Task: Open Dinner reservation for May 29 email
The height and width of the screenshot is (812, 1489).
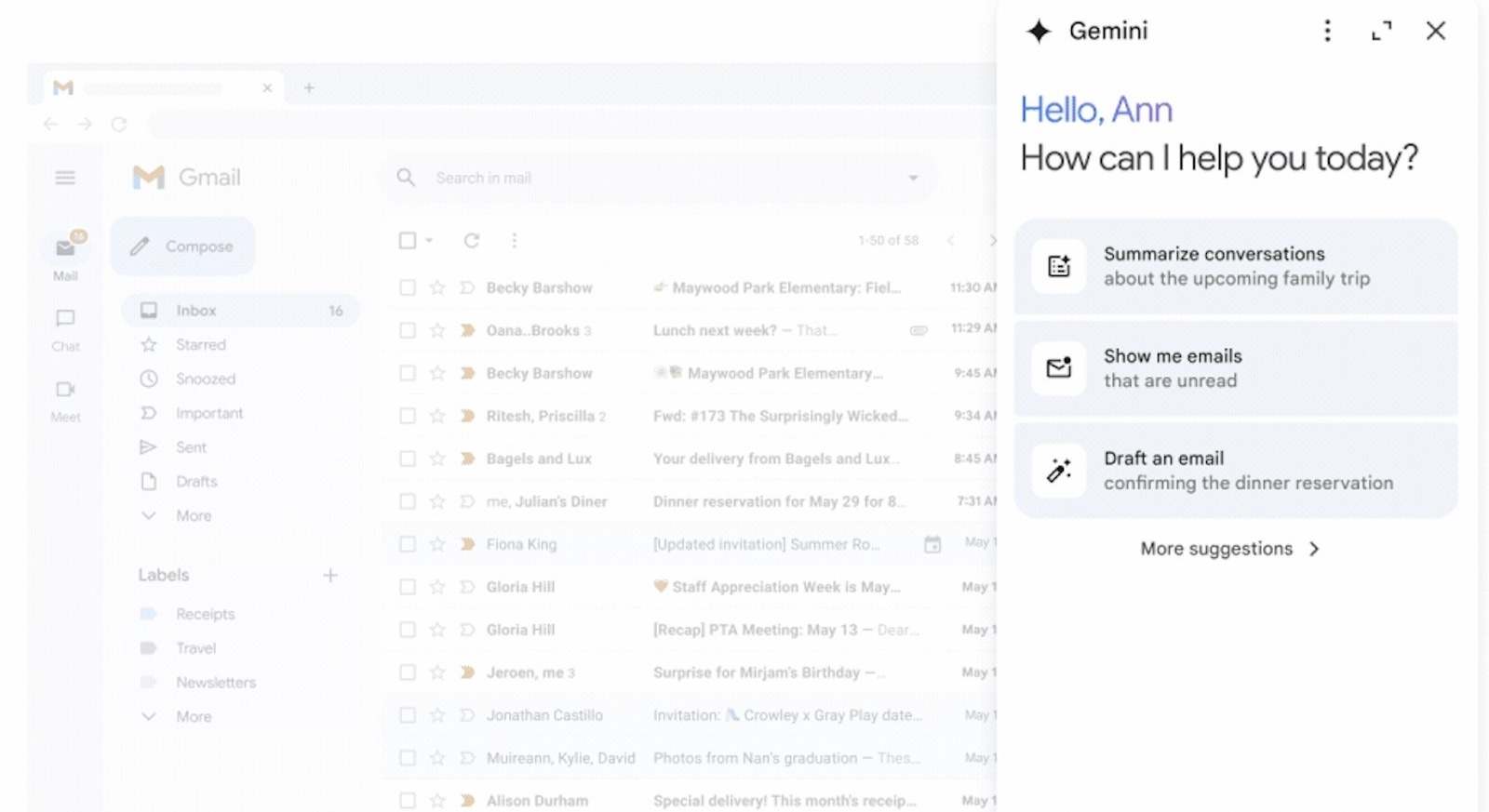Action: pos(779,501)
